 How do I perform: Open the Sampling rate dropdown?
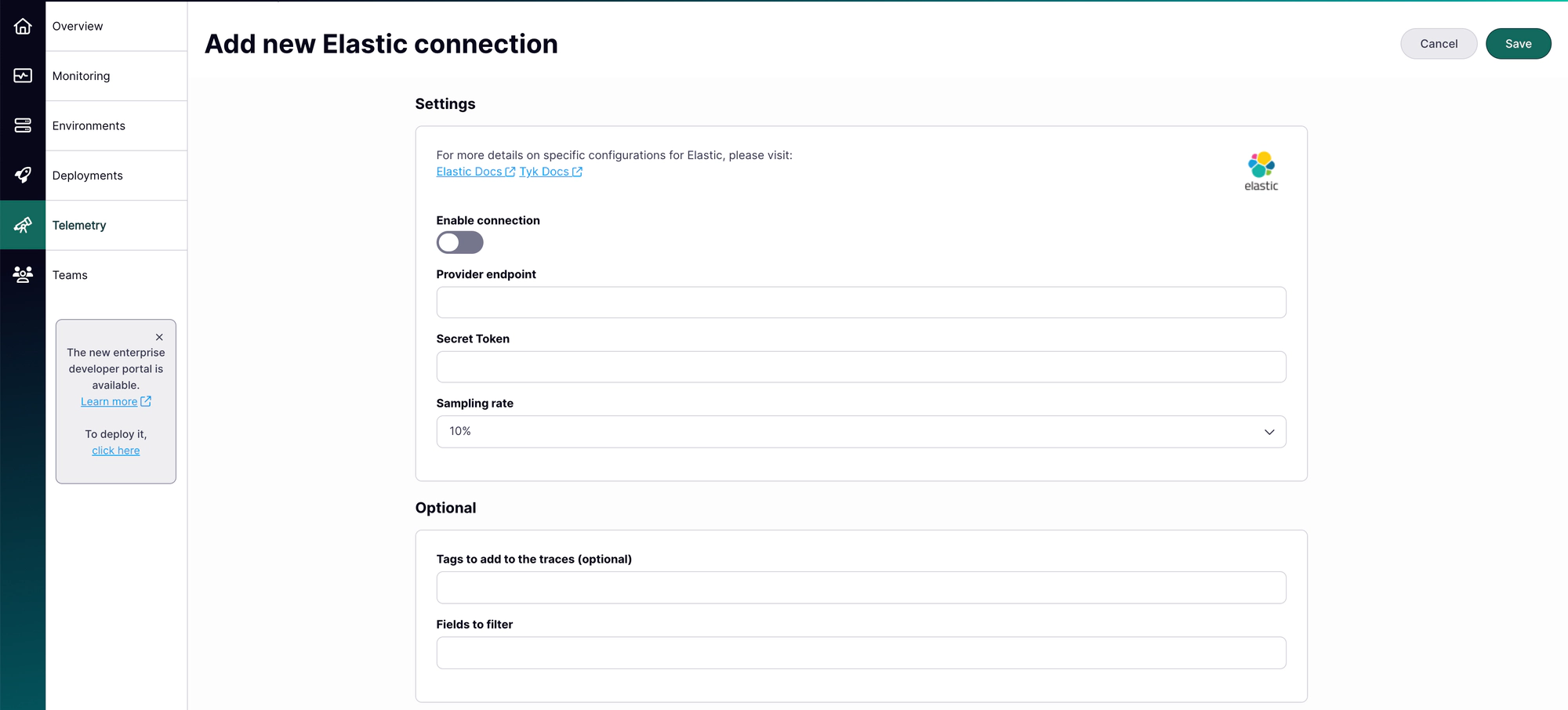861,431
